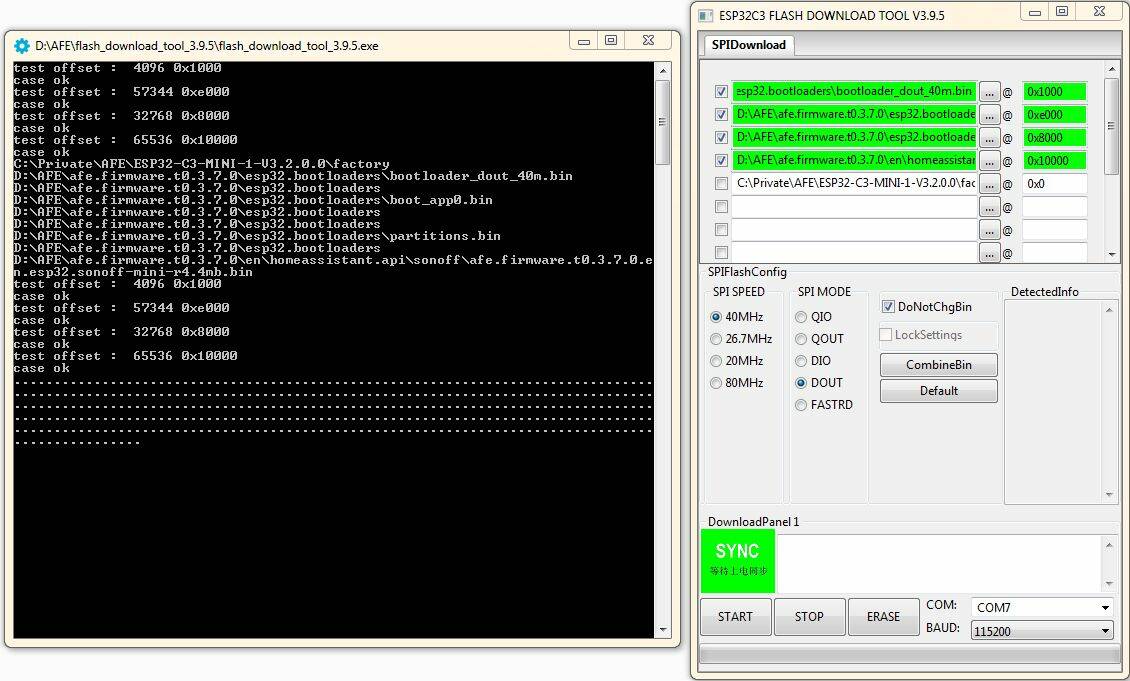Uncheck the file row with offset 0x8000

(x=721, y=138)
